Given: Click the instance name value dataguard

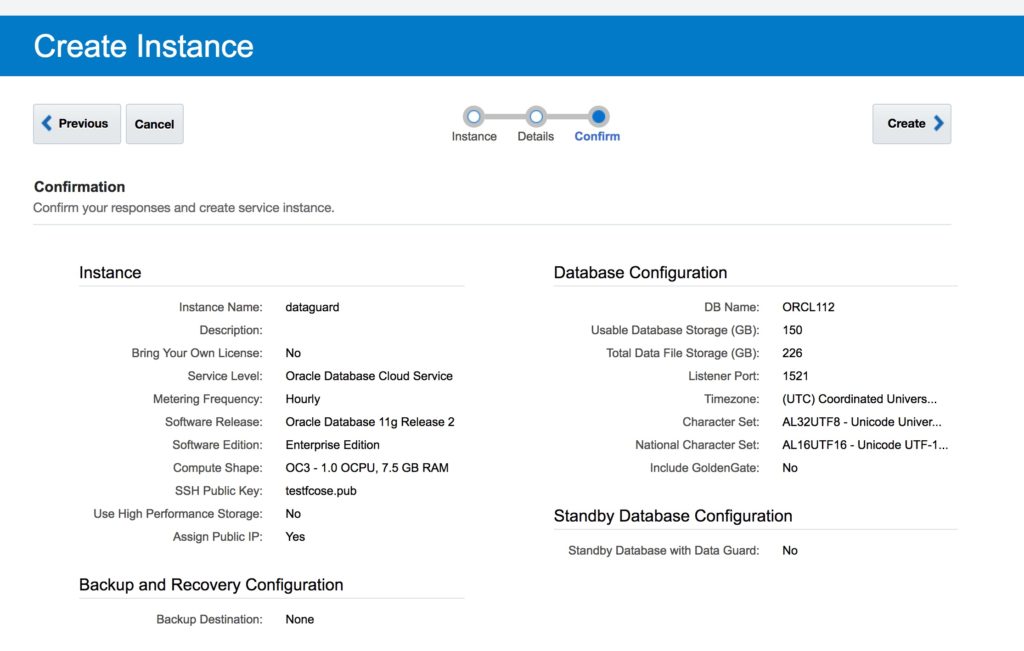Looking at the screenshot, I should (312, 307).
